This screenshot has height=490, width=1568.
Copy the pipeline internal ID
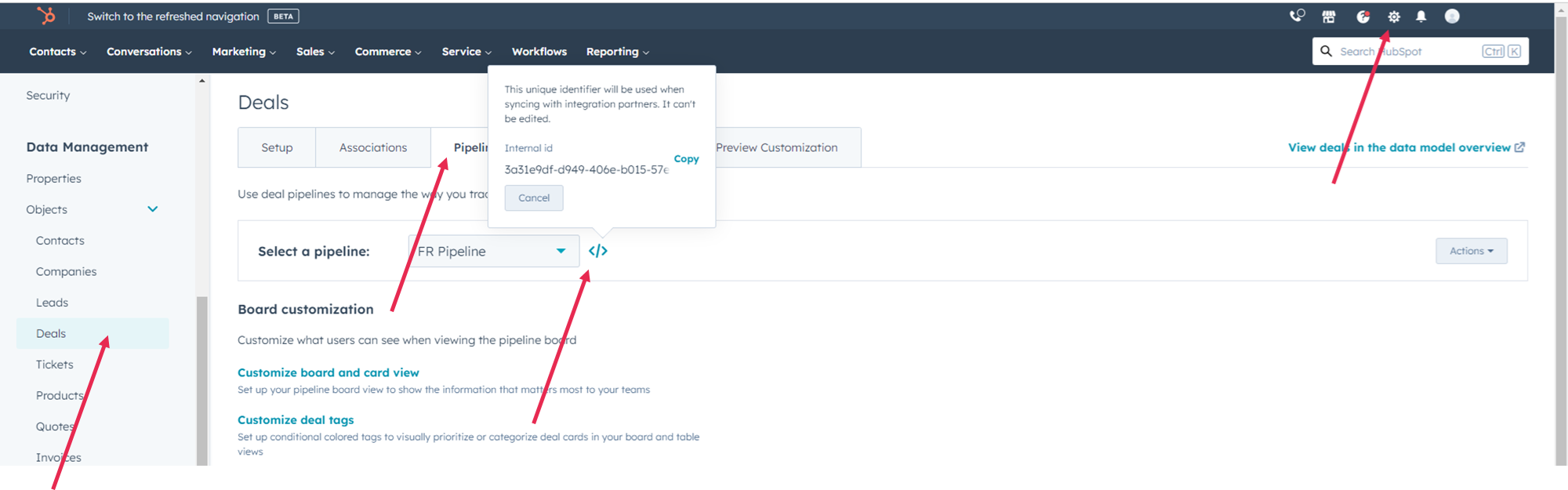(686, 158)
